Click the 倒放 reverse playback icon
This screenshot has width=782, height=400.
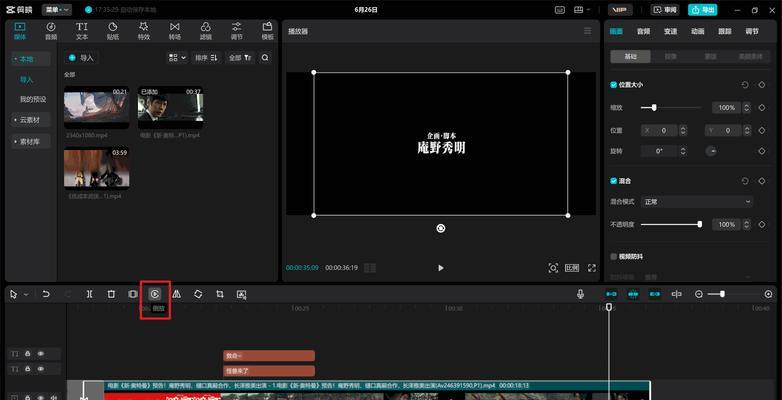pyautogui.click(x=155, y=294)
